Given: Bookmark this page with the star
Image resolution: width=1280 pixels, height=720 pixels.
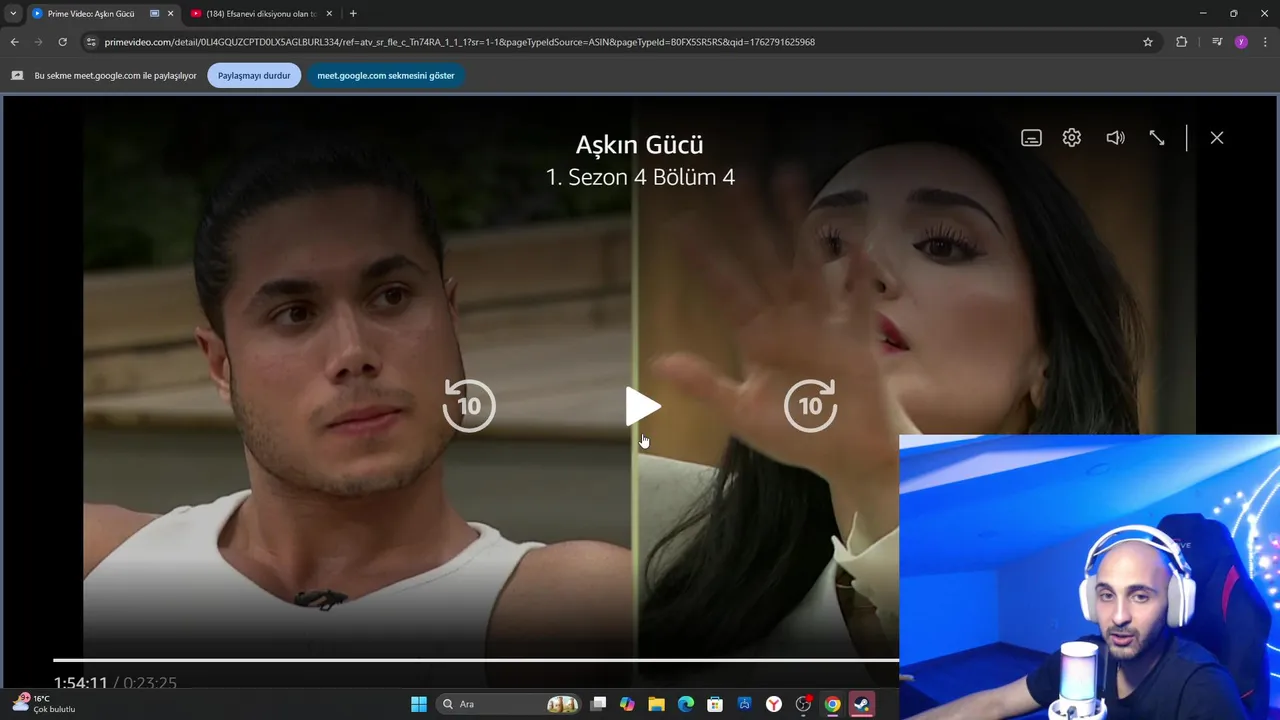Looking at the screenshot, I should pos(1148,42).
